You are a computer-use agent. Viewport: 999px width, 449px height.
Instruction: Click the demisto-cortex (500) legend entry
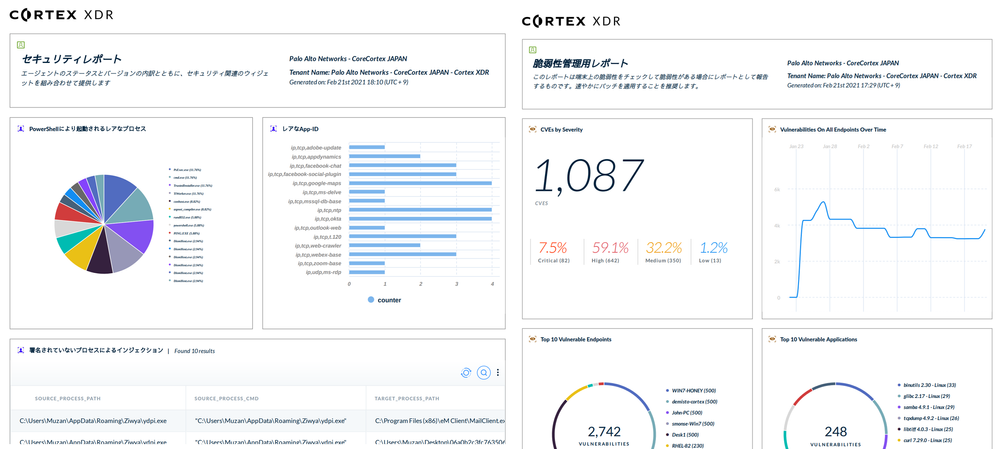pos(691,402)
